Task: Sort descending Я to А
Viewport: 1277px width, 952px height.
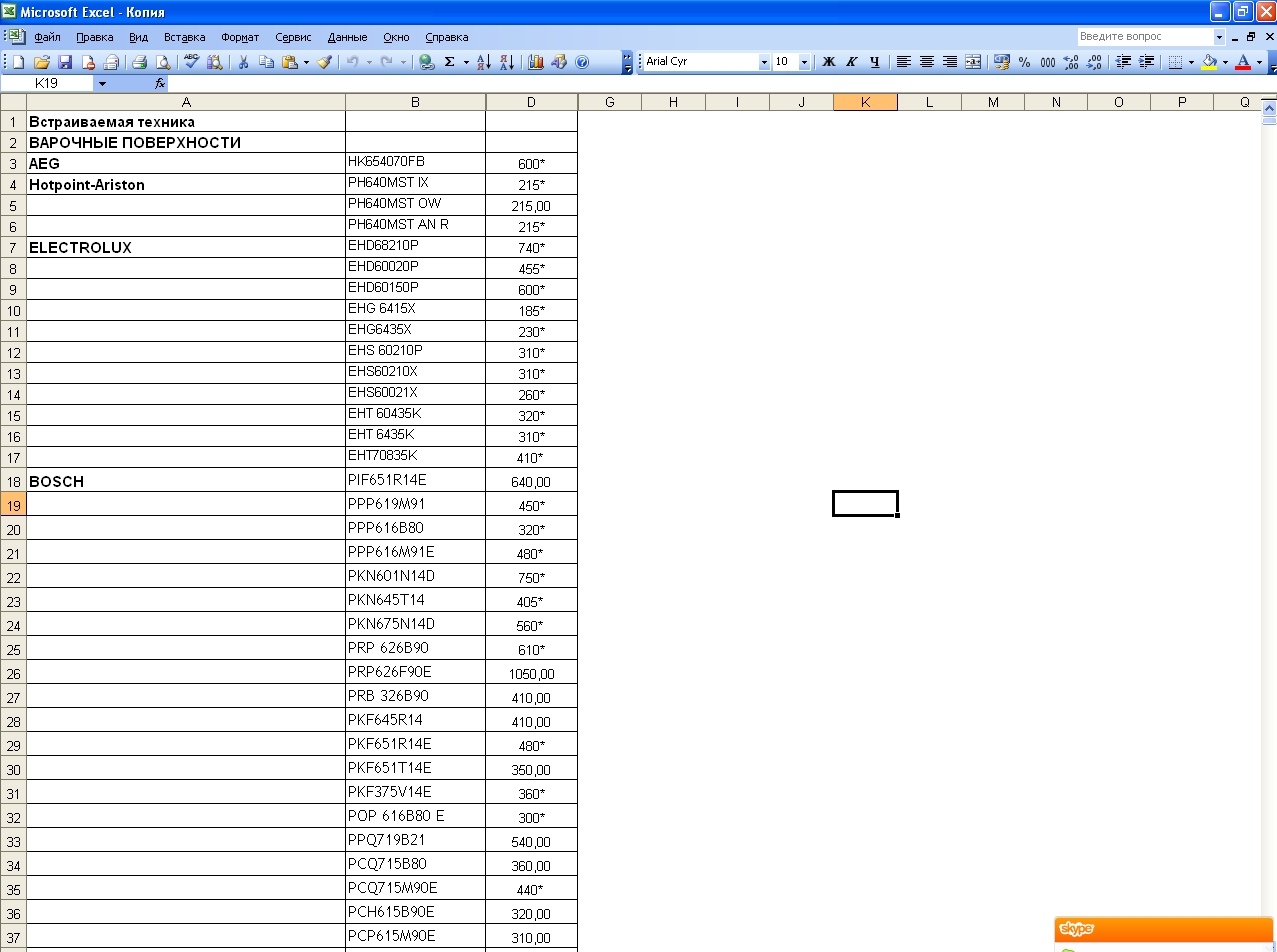Action: tap(507, 62)
